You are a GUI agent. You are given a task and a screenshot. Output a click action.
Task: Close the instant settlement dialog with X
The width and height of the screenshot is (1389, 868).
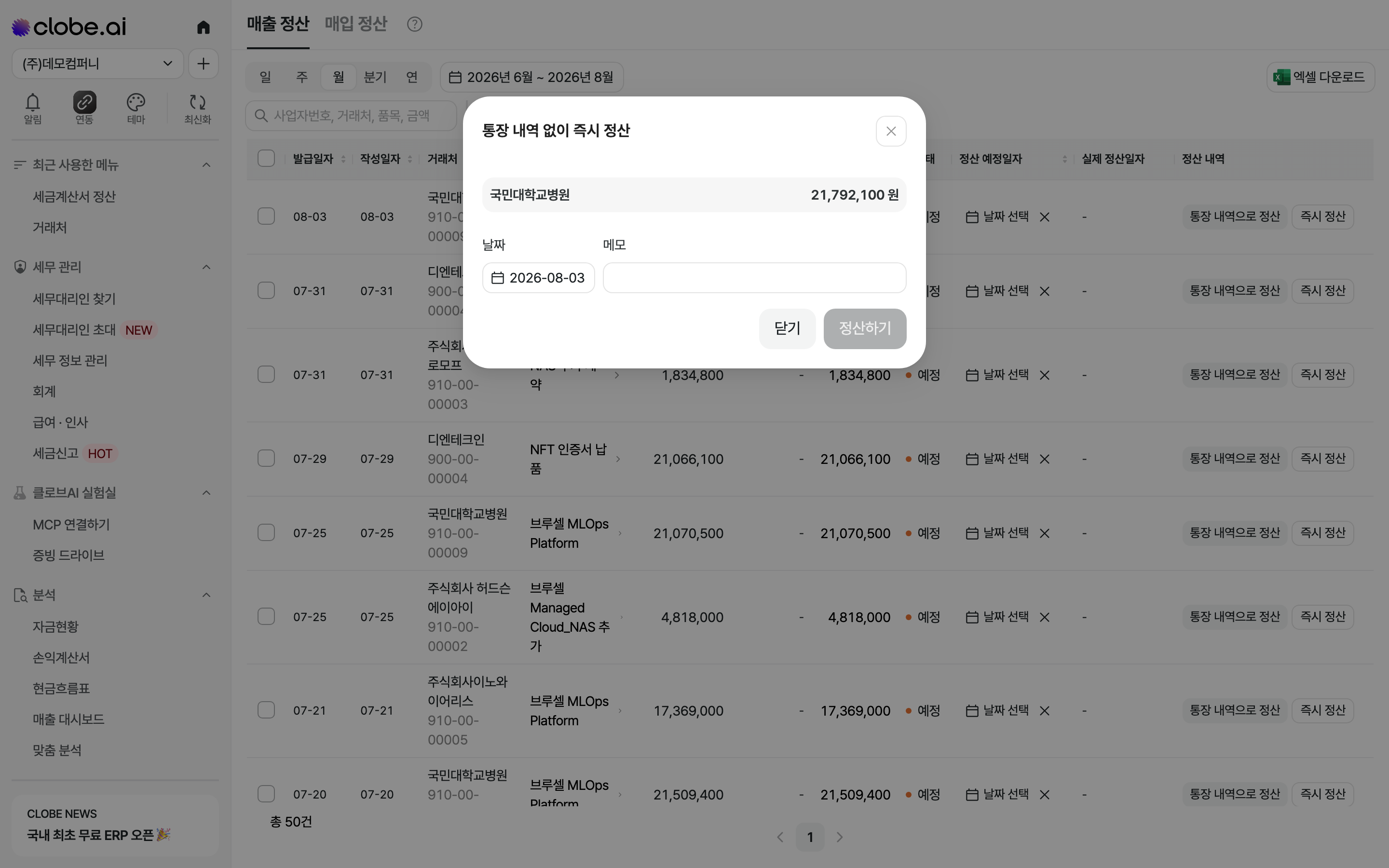(891, 132)
